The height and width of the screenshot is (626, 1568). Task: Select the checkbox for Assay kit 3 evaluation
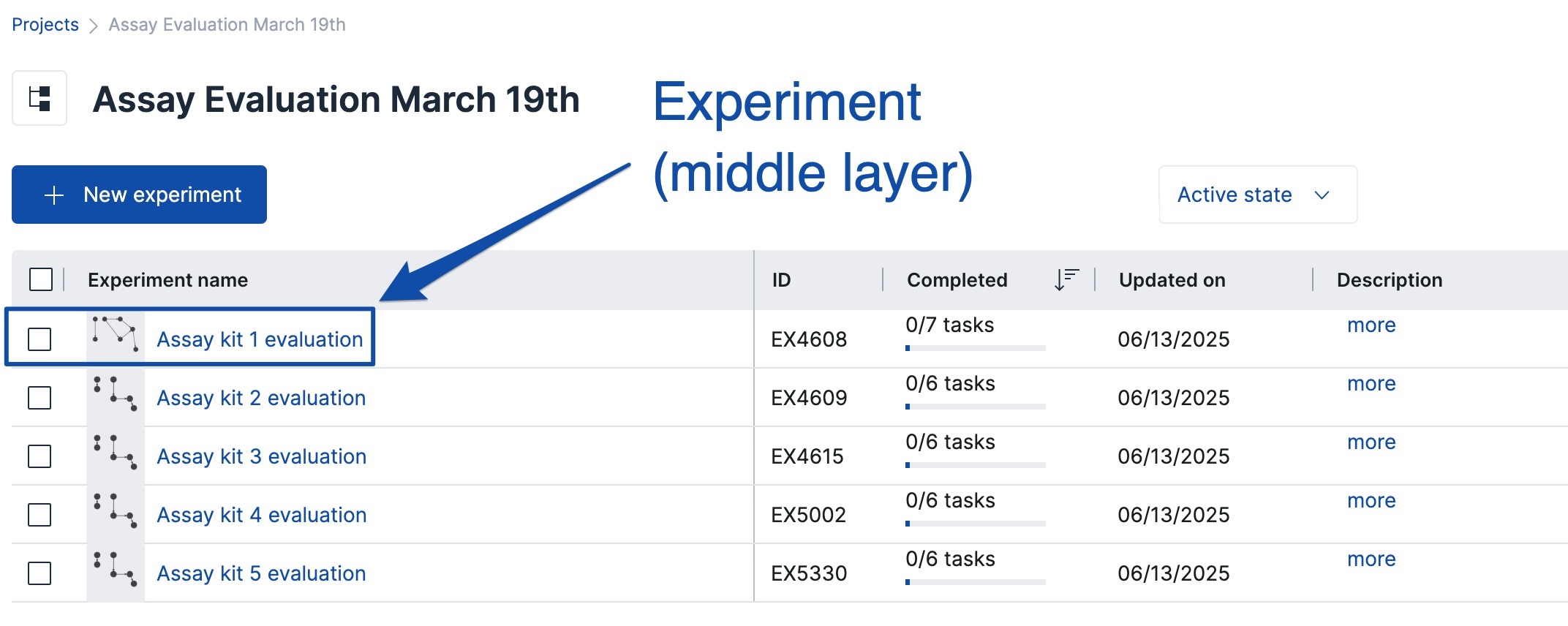point(39,456)
